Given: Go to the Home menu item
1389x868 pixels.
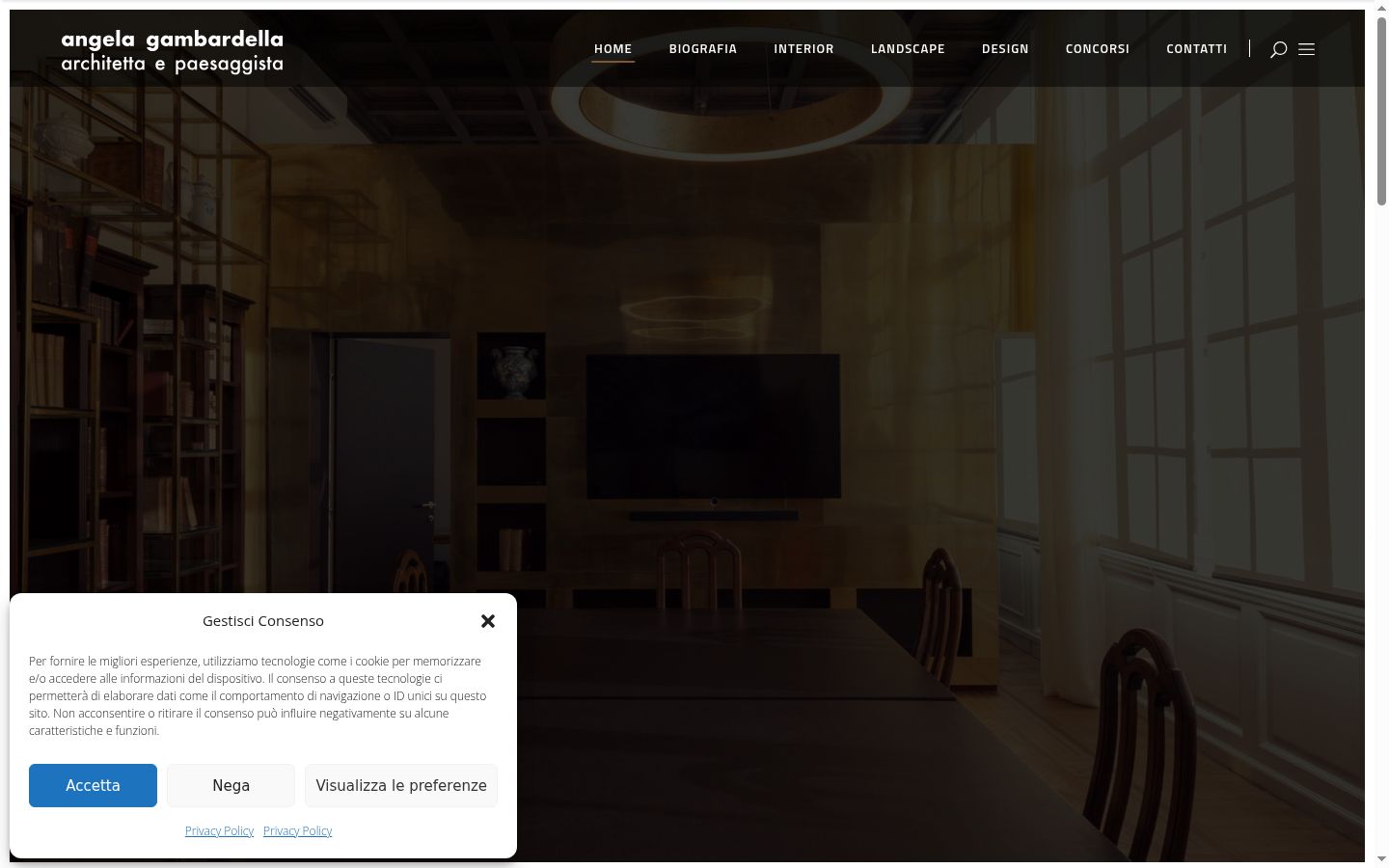Looking at the screenshot, I should [x=613, y=48].
